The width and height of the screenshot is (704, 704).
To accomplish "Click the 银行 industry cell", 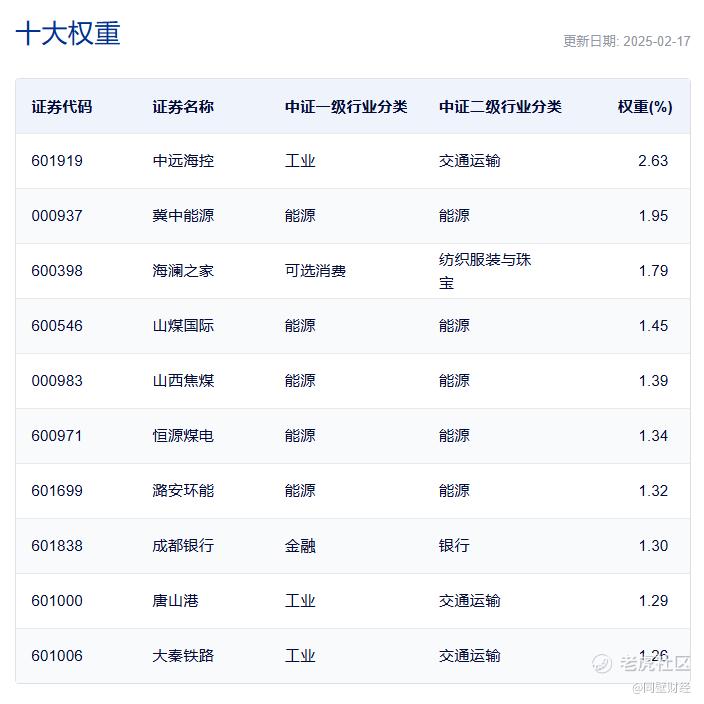I will [x=454, y=546].
